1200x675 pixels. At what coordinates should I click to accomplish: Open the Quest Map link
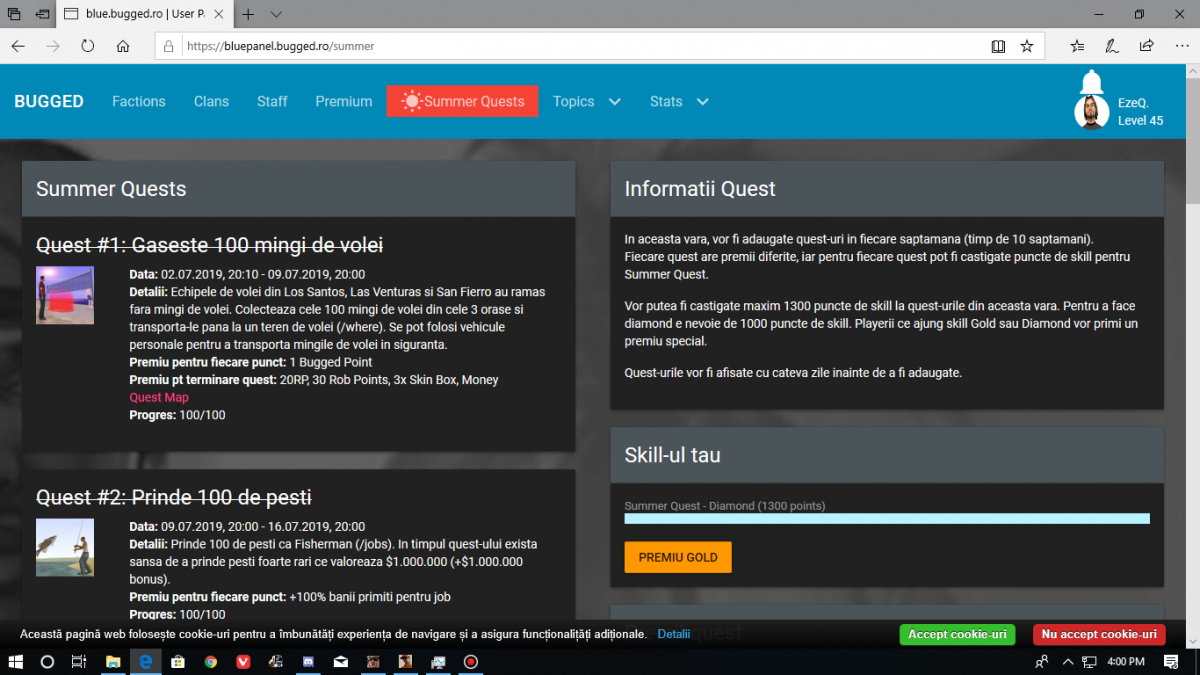point(159,397)
